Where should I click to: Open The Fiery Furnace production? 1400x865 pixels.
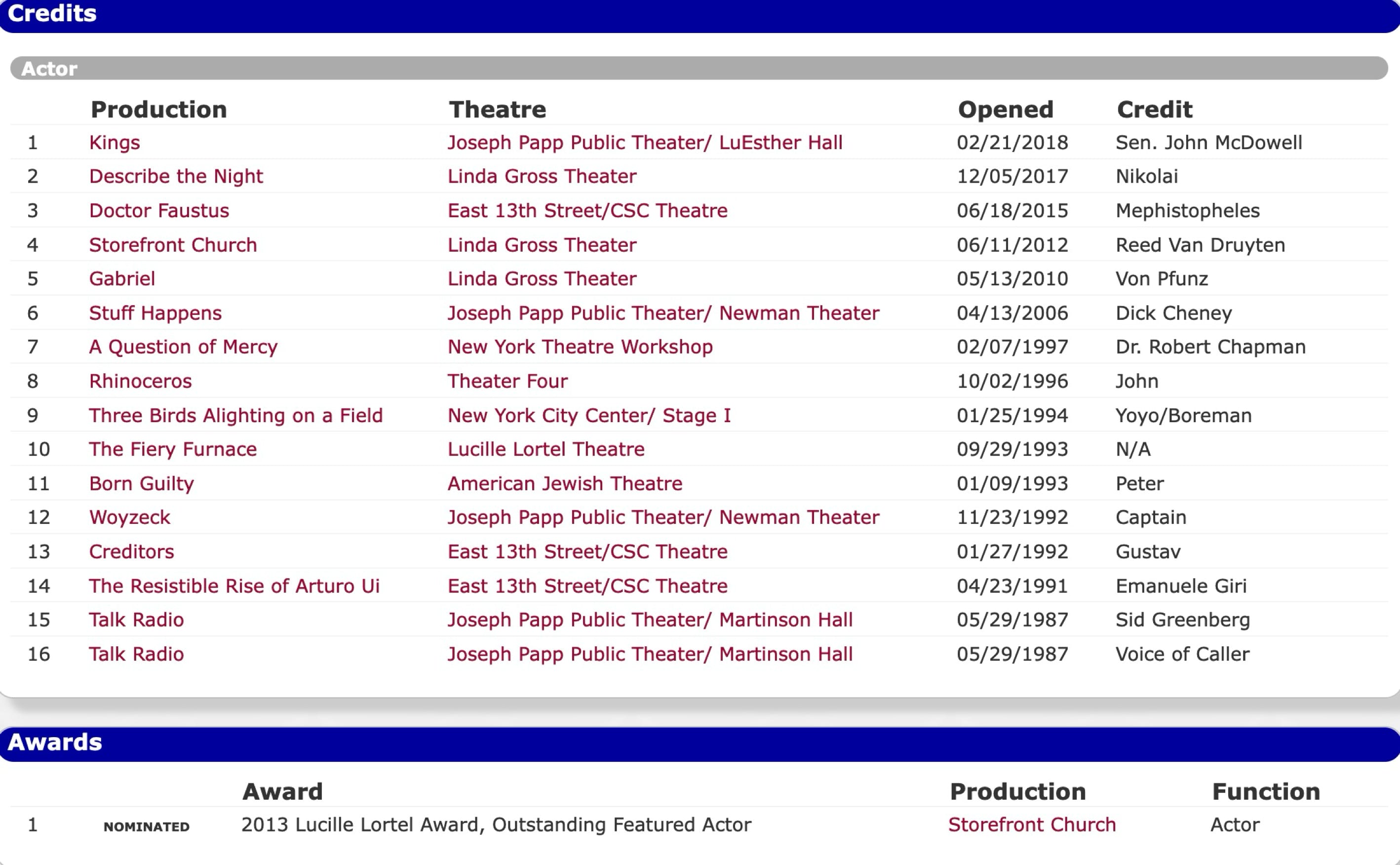173,449
